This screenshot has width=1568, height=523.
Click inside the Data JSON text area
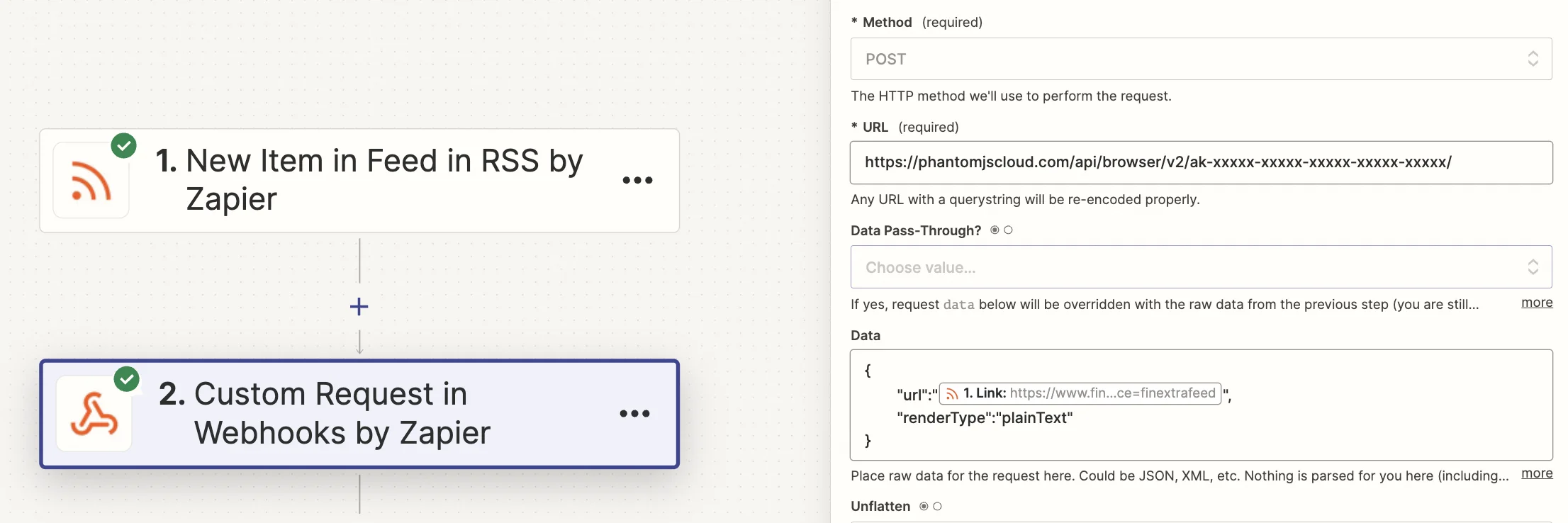point(1201,405)
